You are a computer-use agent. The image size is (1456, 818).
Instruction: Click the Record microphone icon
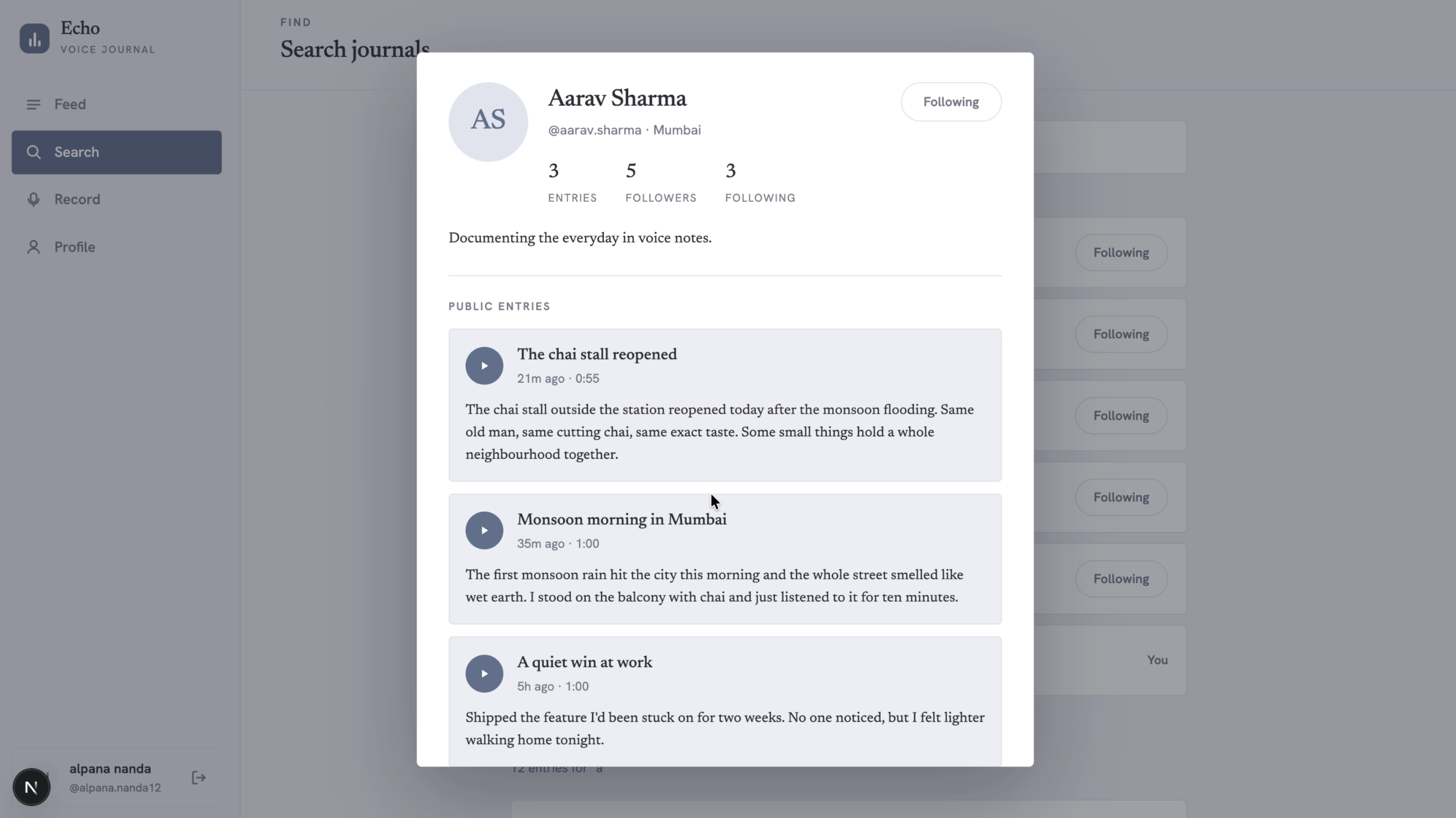click(x=33, y=200)
